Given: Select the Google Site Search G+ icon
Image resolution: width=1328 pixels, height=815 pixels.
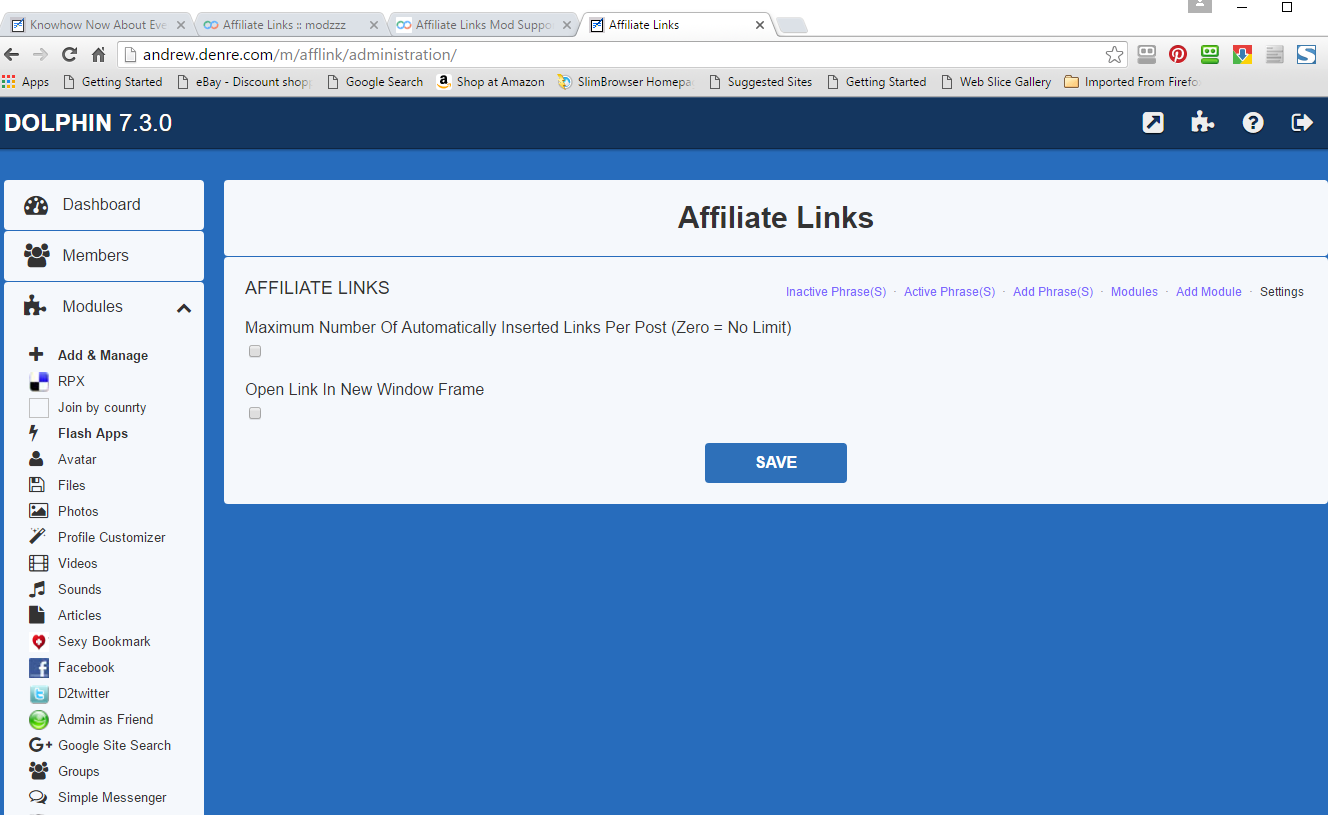Looking at the screenshot, I should click(x=41, y=745).
